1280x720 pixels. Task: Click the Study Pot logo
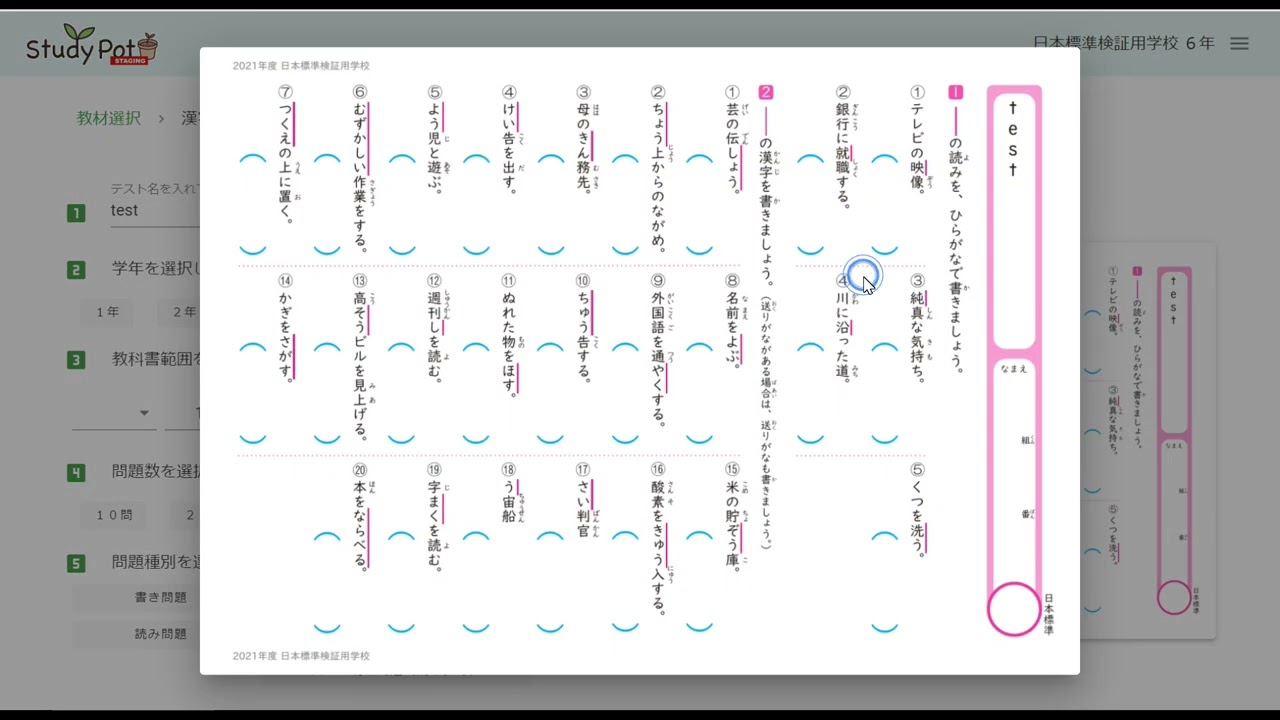92,45
